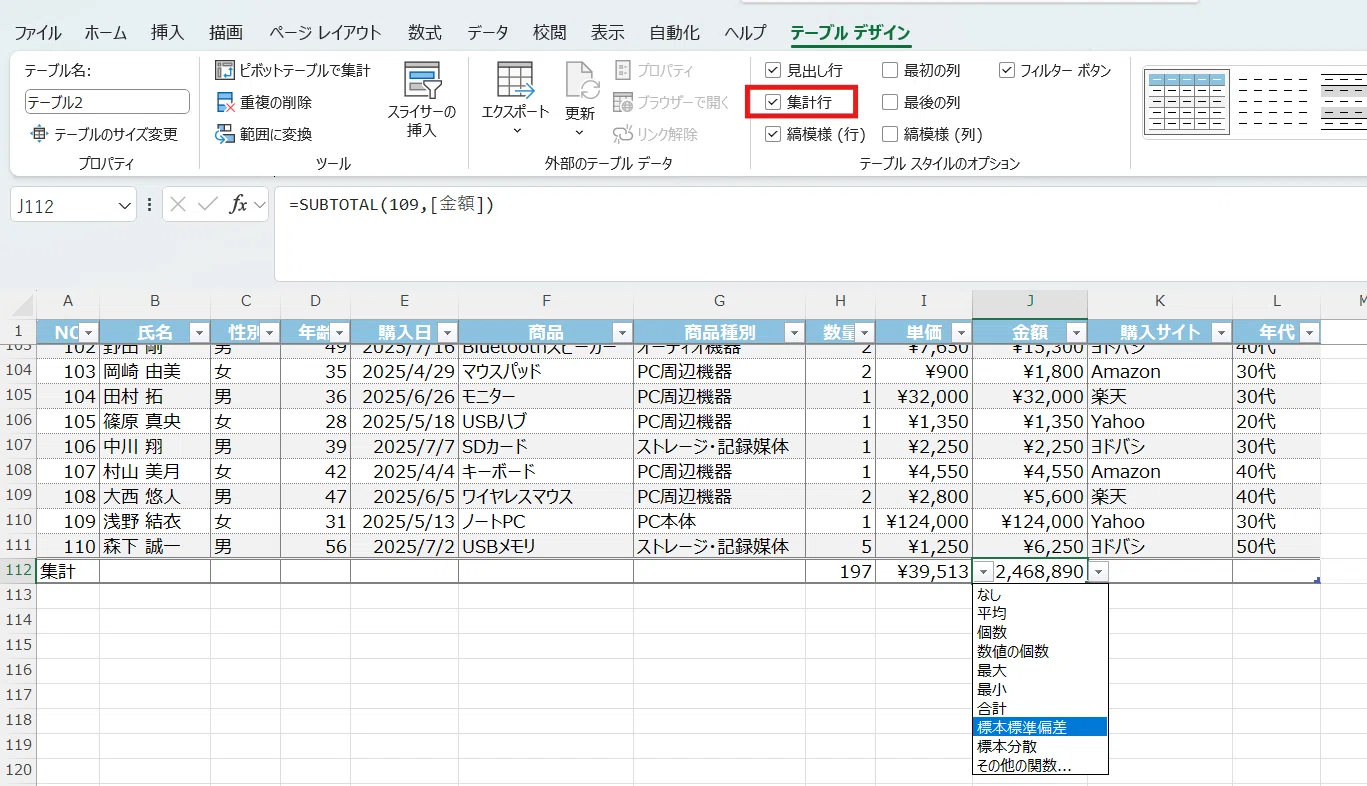Click テーブルのサイズ変更

[x=104, y=134]
